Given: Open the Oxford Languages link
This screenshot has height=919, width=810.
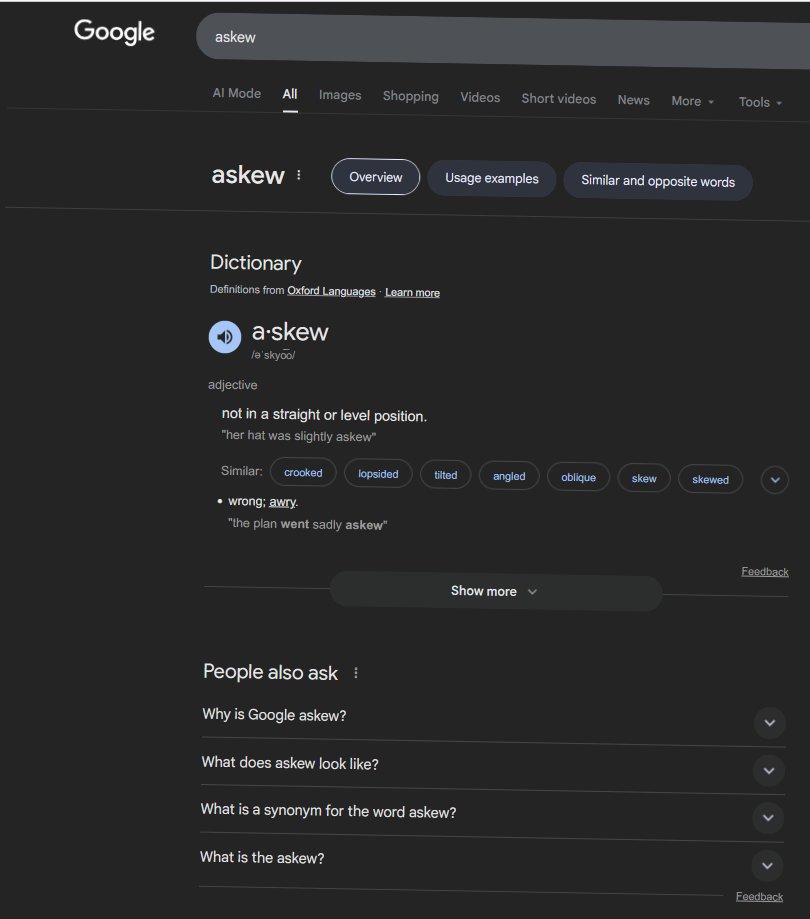Looking at the screenshot, I should [331, 291].
